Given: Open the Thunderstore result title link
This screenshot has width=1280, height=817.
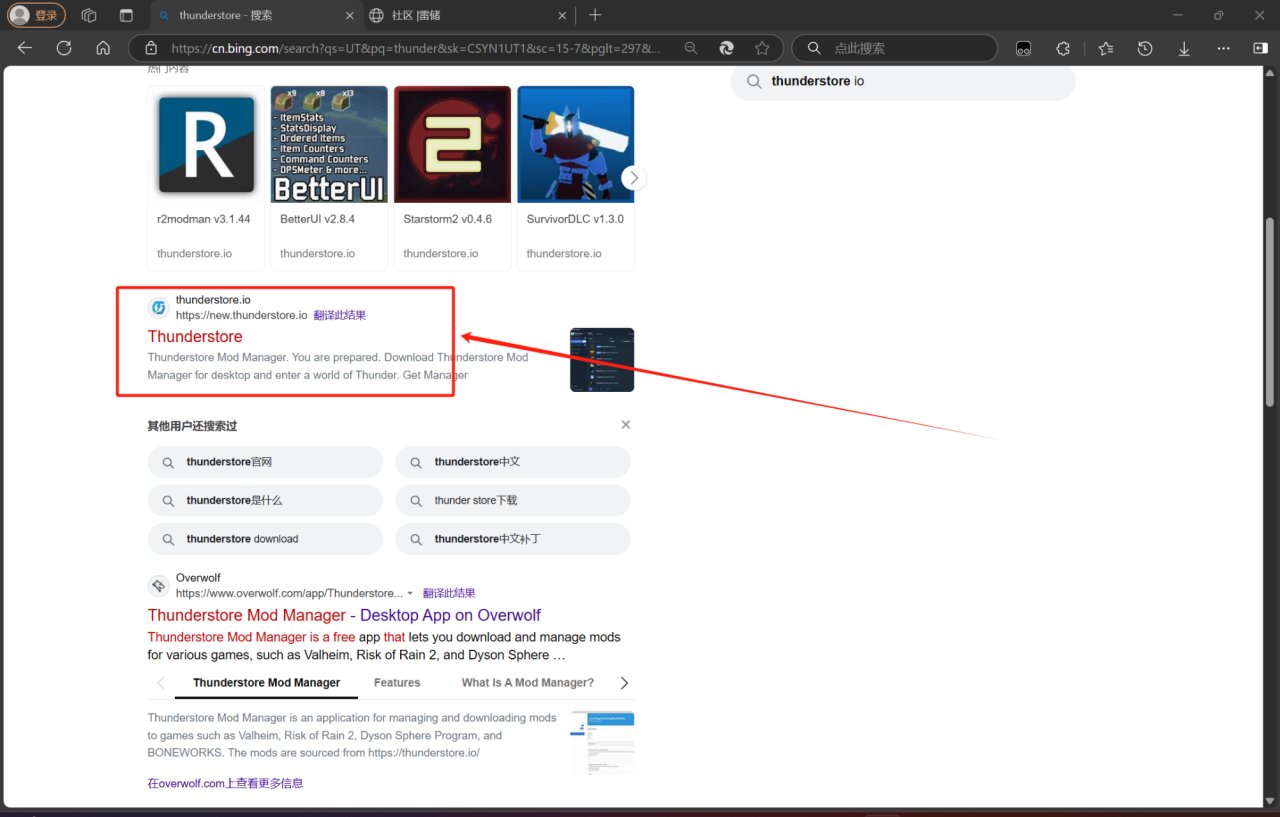Looking at the screenshot, I should pyautogui.click(x=195, y=336).
